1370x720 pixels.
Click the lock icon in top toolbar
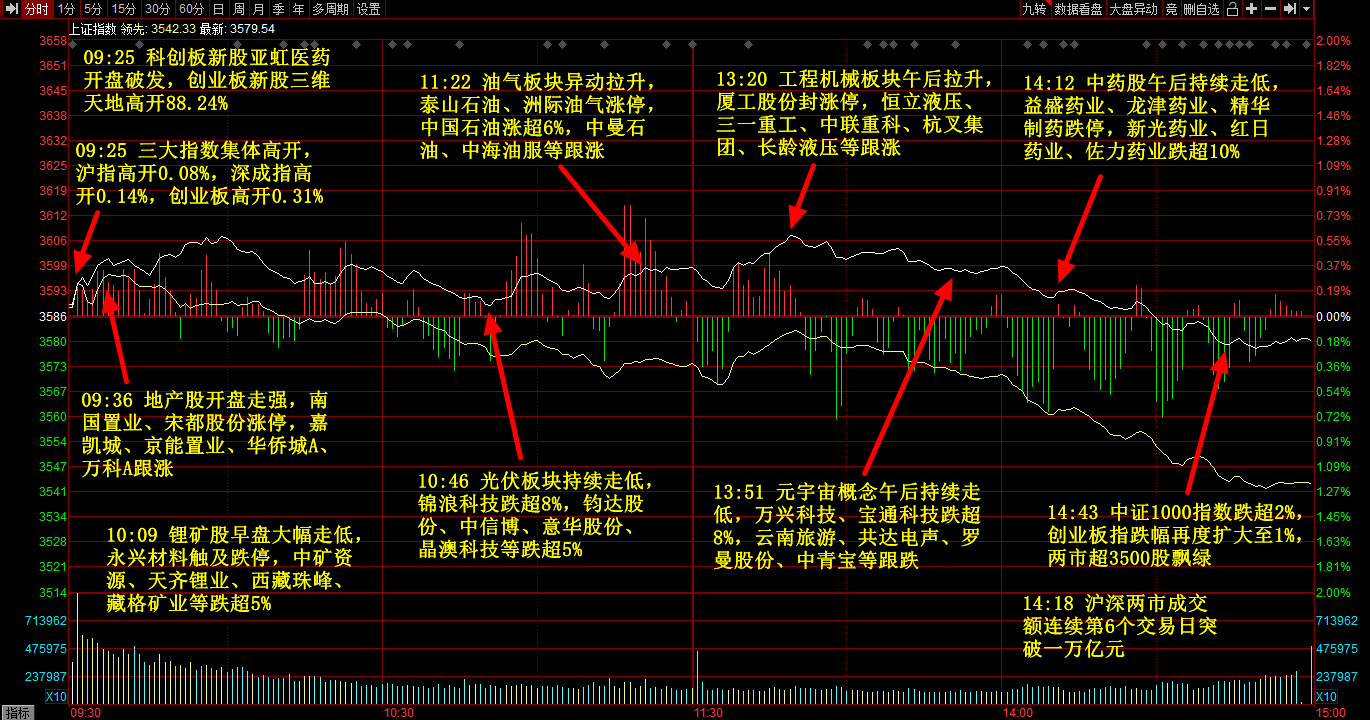click(x=1234, y=9)
